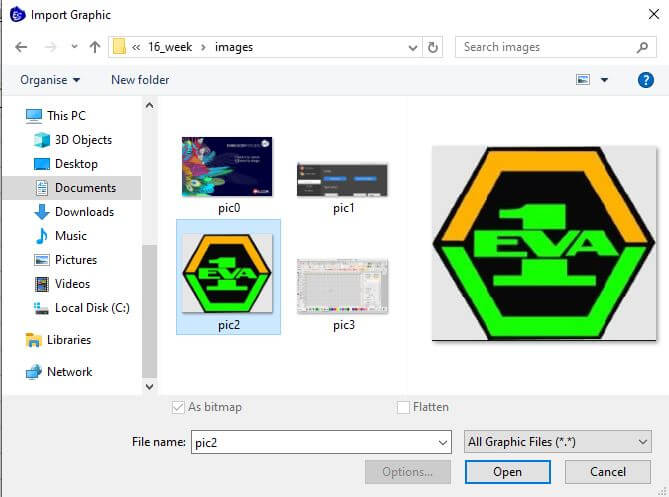The height and width of the screenshot is (497, 669).
Task: Select Documents in sidebar
Action: (76, 188)
